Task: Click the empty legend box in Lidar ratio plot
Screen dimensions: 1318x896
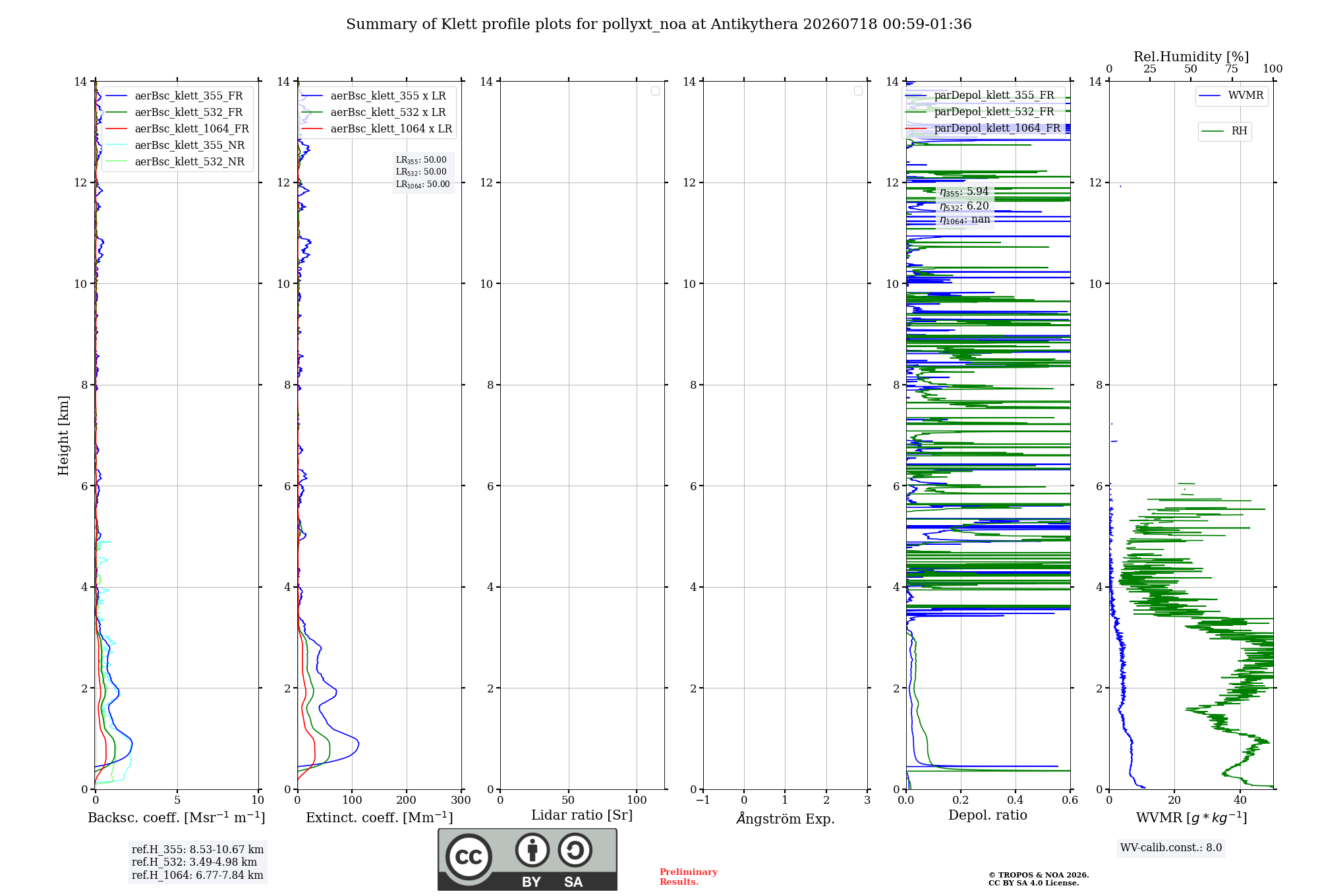Action: point(655,91)
